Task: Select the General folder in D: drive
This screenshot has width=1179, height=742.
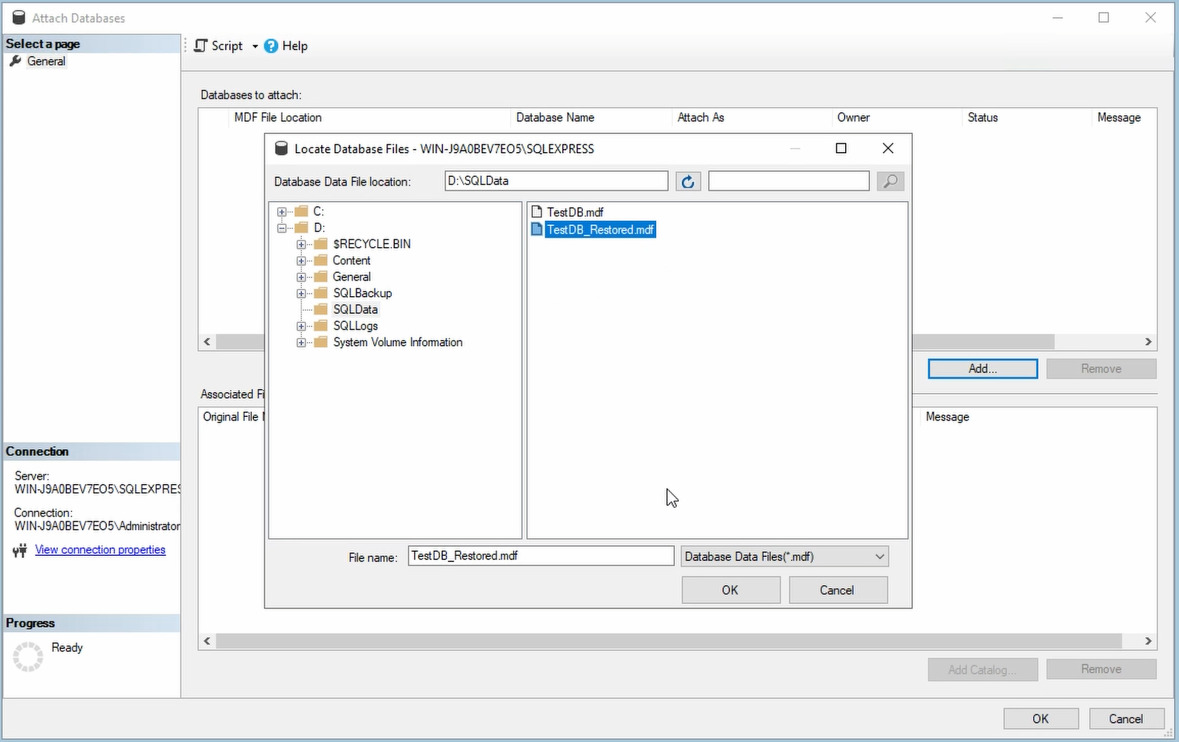Action: [x=351, y=277]
